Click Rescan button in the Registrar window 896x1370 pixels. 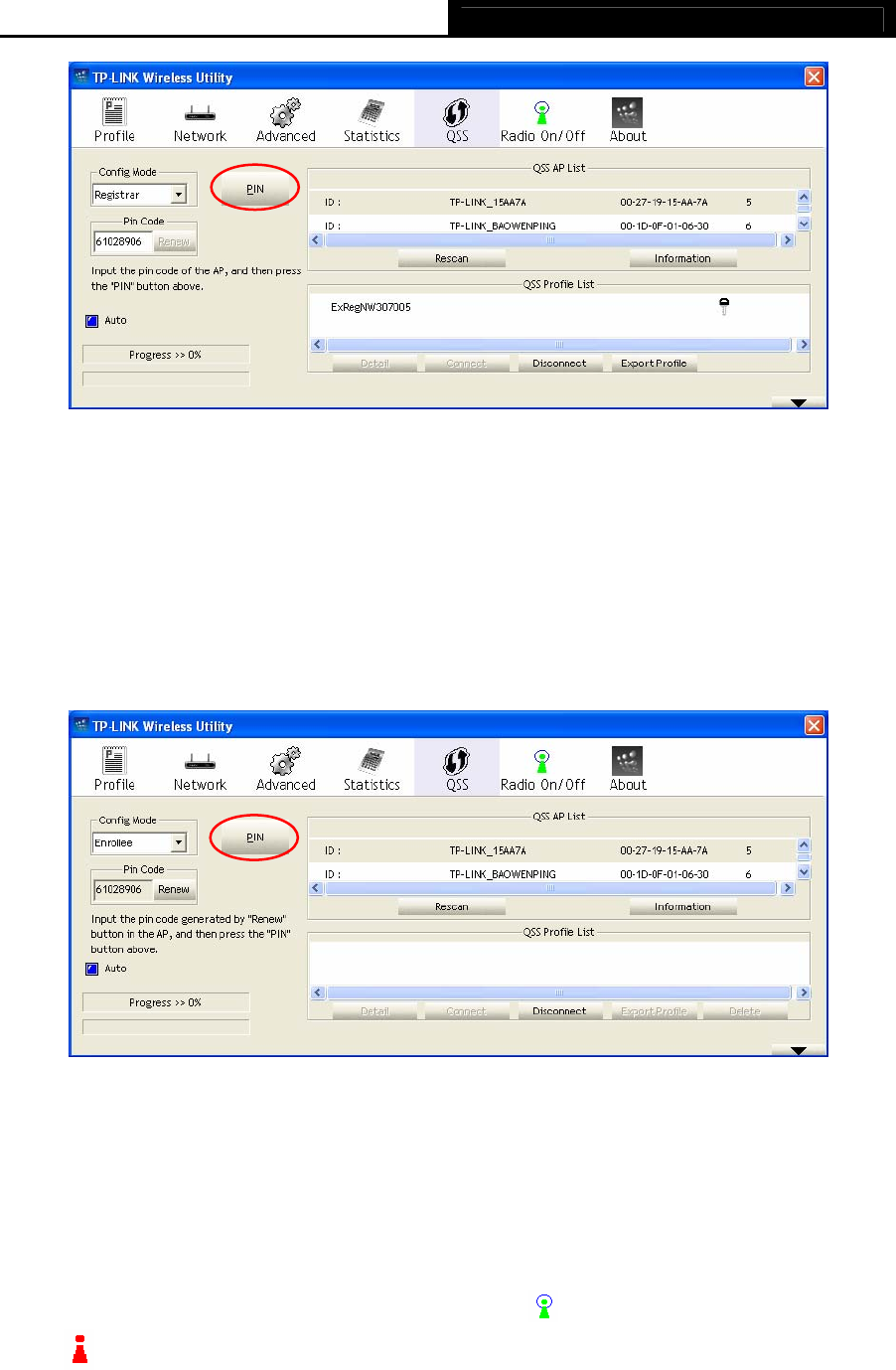[451, 258]
